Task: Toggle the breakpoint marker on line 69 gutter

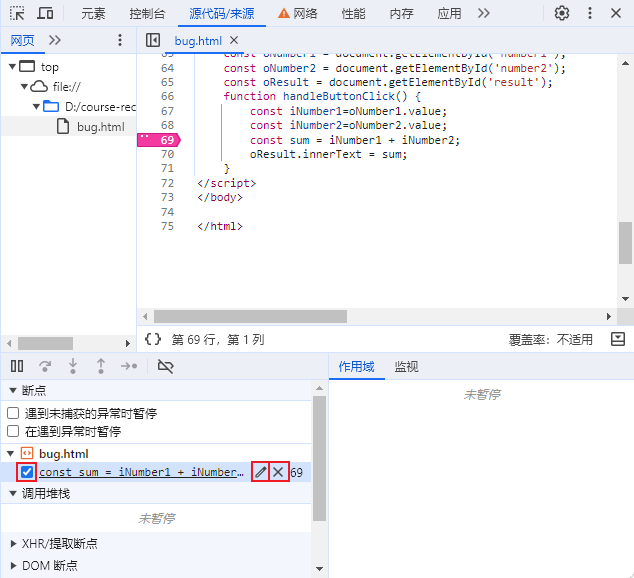Action: (x=159, y=140)
